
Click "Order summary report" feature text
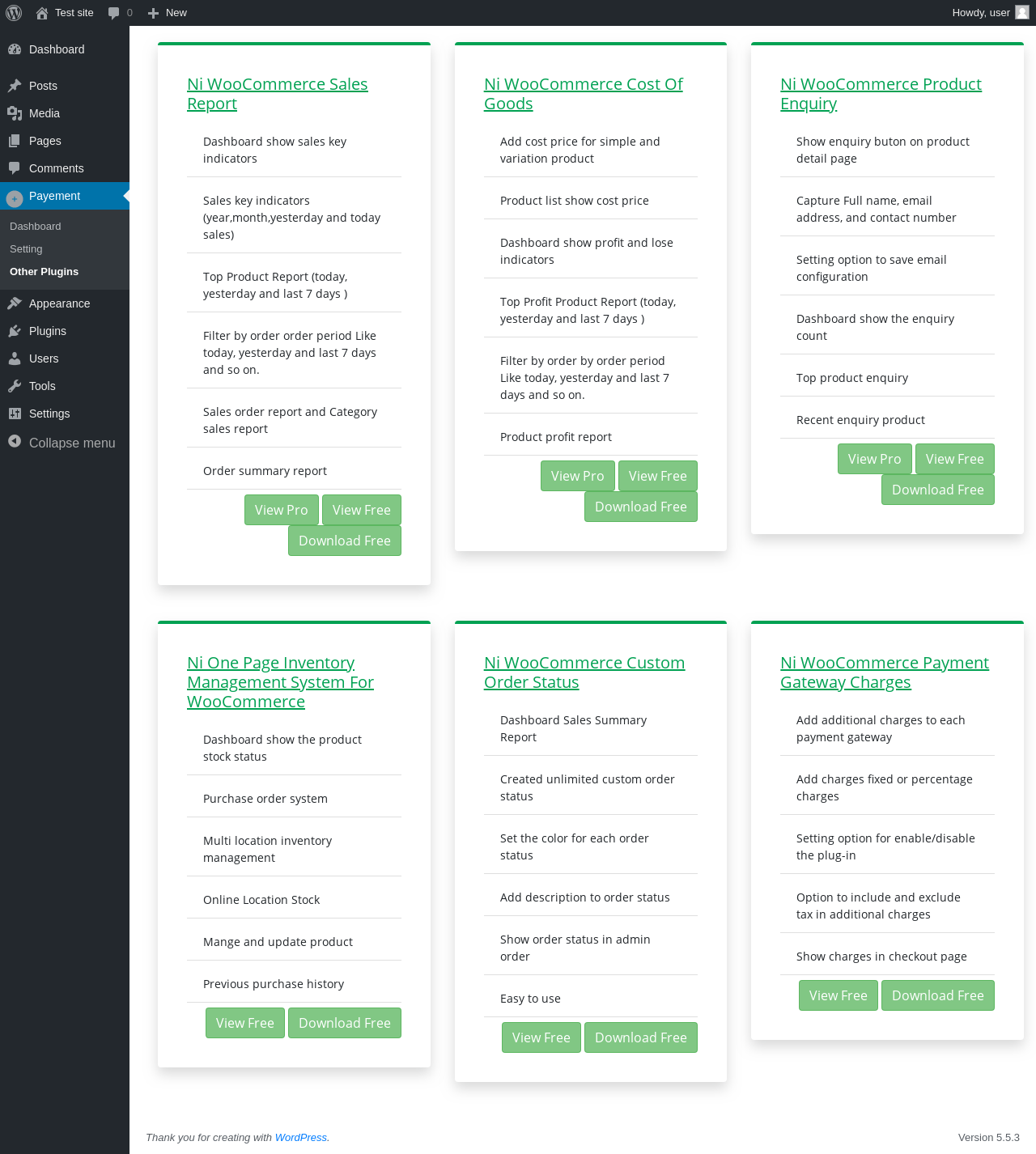click(x=265, y=471)
